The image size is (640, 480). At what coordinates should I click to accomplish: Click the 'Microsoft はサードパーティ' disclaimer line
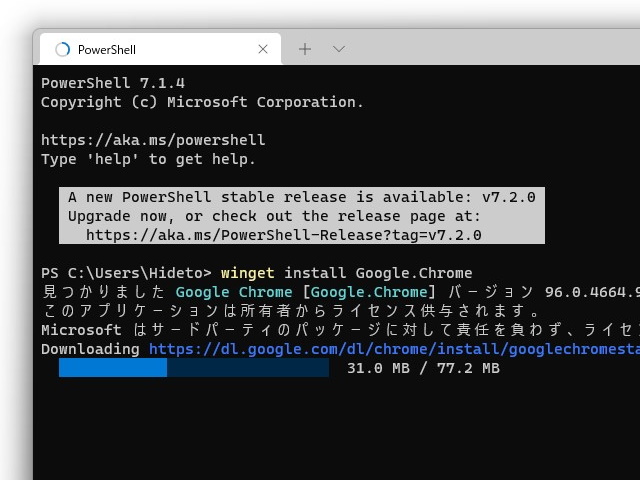click(340, 330)
